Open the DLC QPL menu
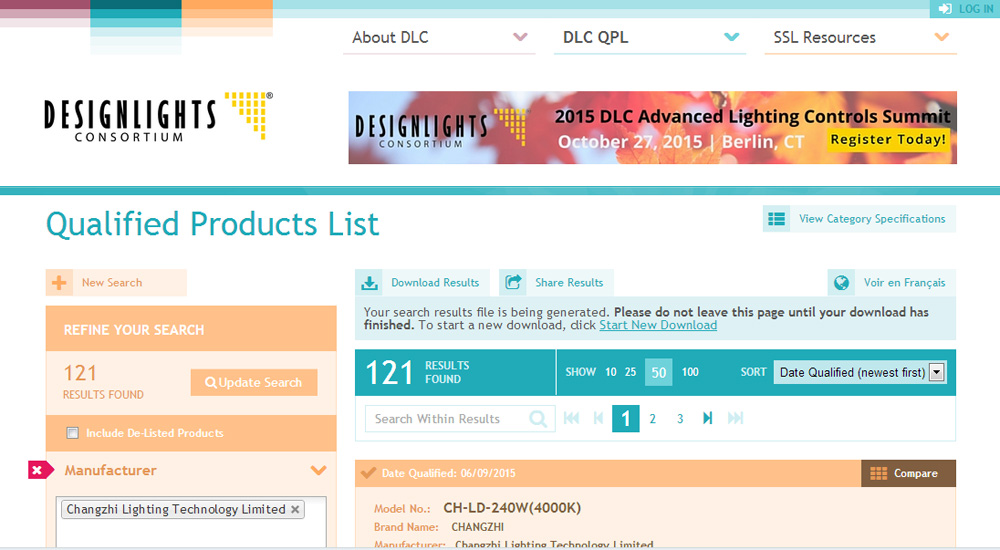1000x550 pixels. tap(650, 38)
